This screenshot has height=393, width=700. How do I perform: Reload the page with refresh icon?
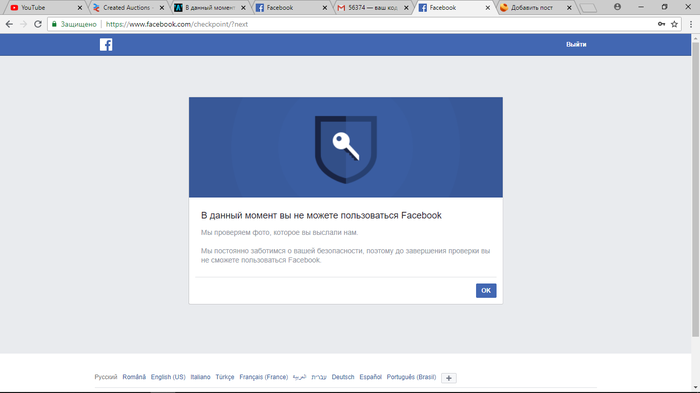[x=38, y=24]
